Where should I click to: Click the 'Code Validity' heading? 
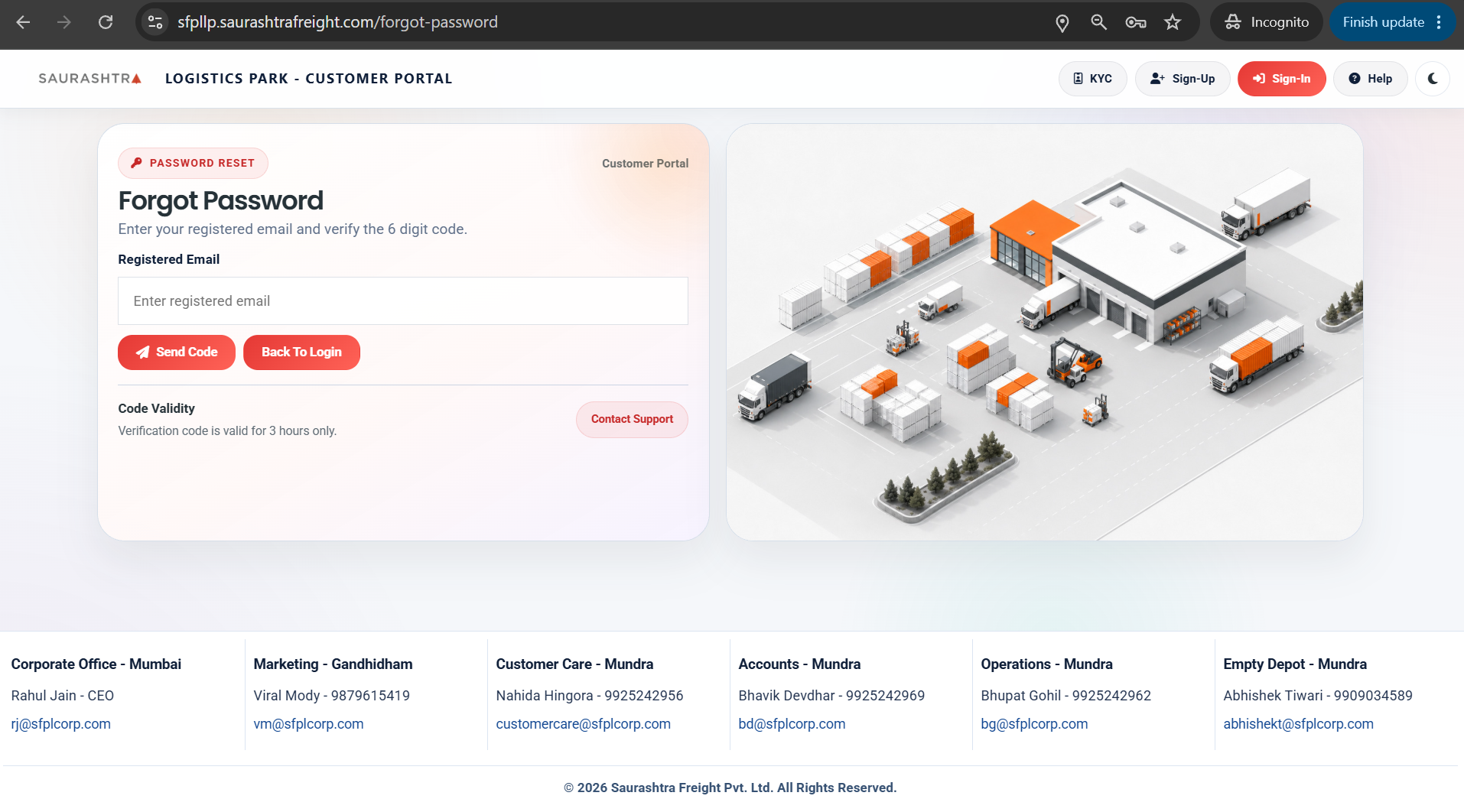click(157, 409)
